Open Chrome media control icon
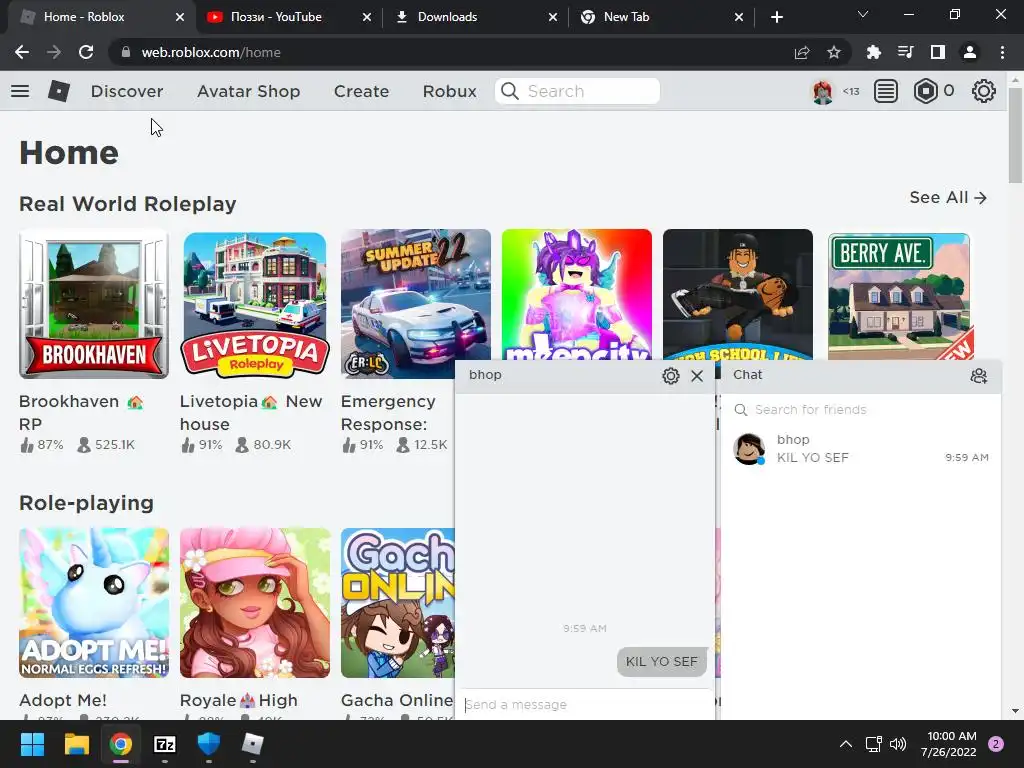 click(905, 52)
